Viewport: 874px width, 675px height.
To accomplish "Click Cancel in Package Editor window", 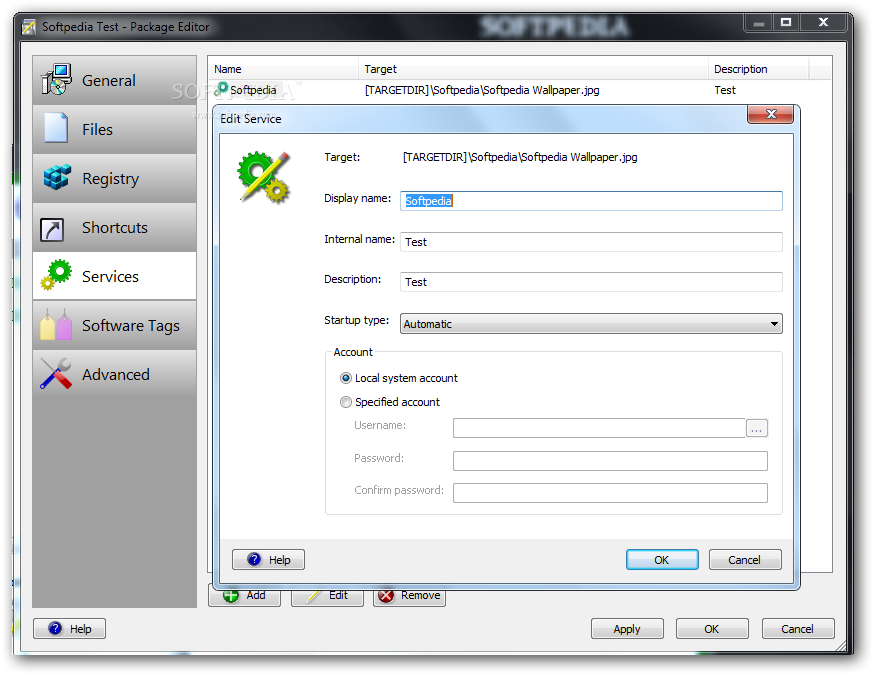I will coord(798,629).
